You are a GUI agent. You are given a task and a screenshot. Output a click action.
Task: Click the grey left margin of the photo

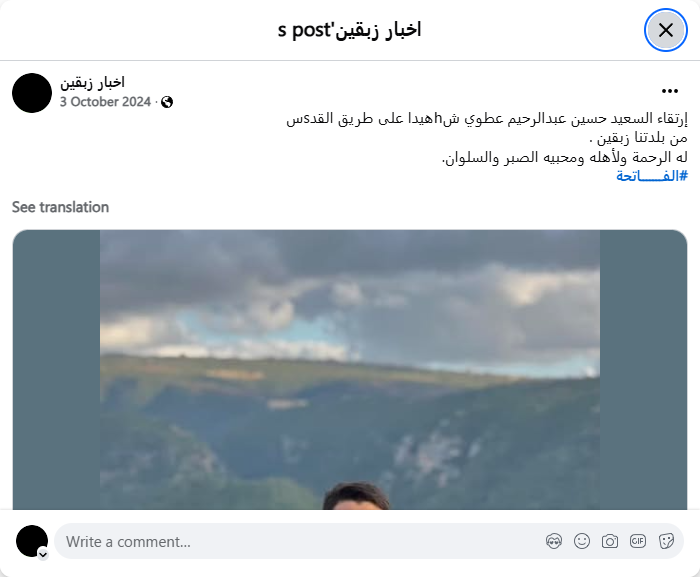(x=56, y=370)
